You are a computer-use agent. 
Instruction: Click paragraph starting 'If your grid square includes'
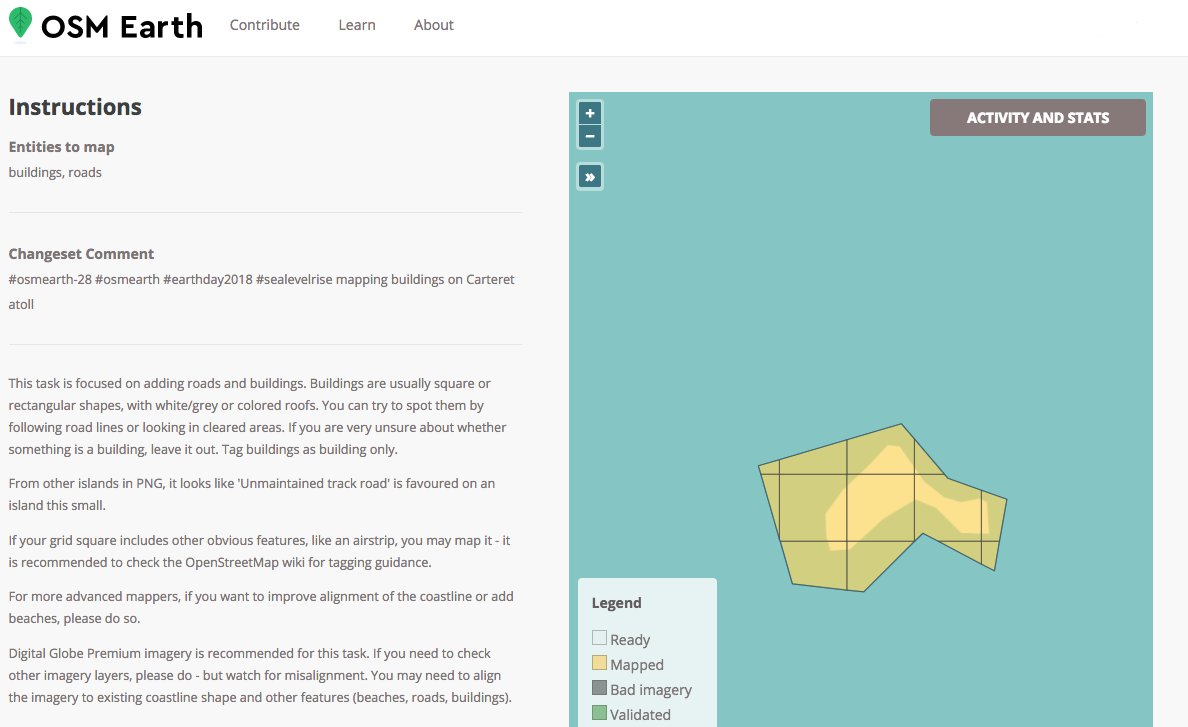click(x=259, y=551)
